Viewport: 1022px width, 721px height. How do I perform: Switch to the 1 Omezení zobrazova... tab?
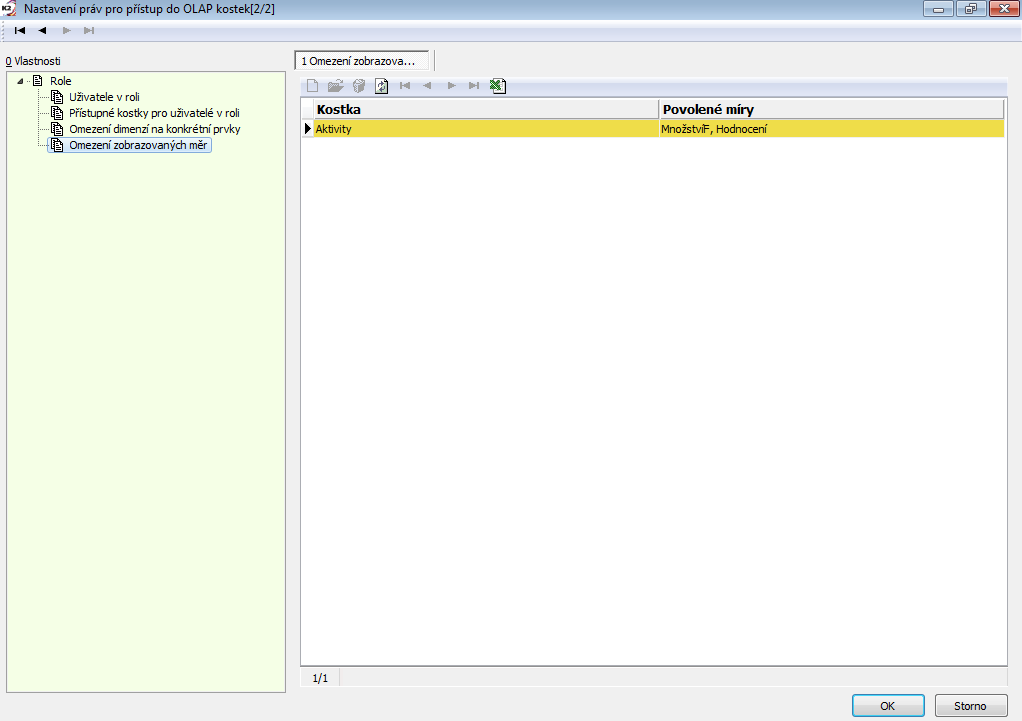coord(362,61)
